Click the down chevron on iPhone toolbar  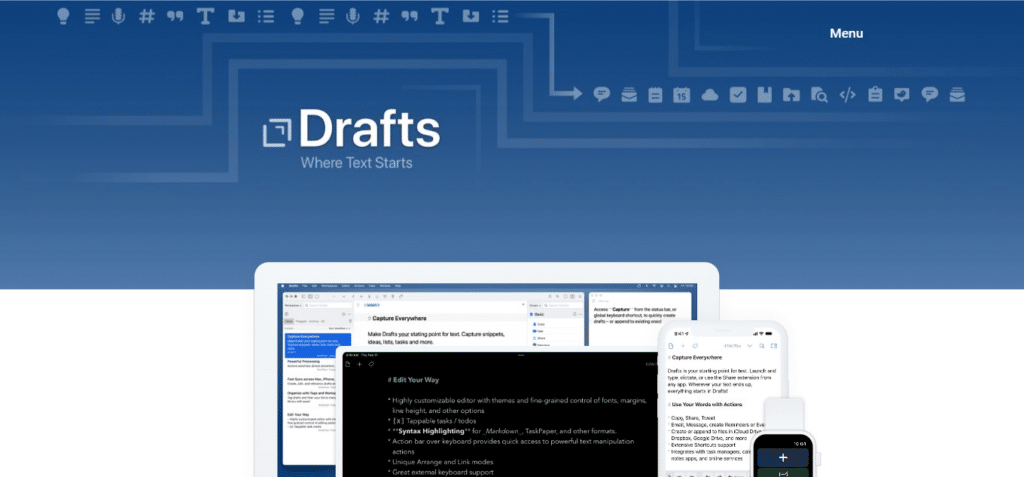click(750, 345)
